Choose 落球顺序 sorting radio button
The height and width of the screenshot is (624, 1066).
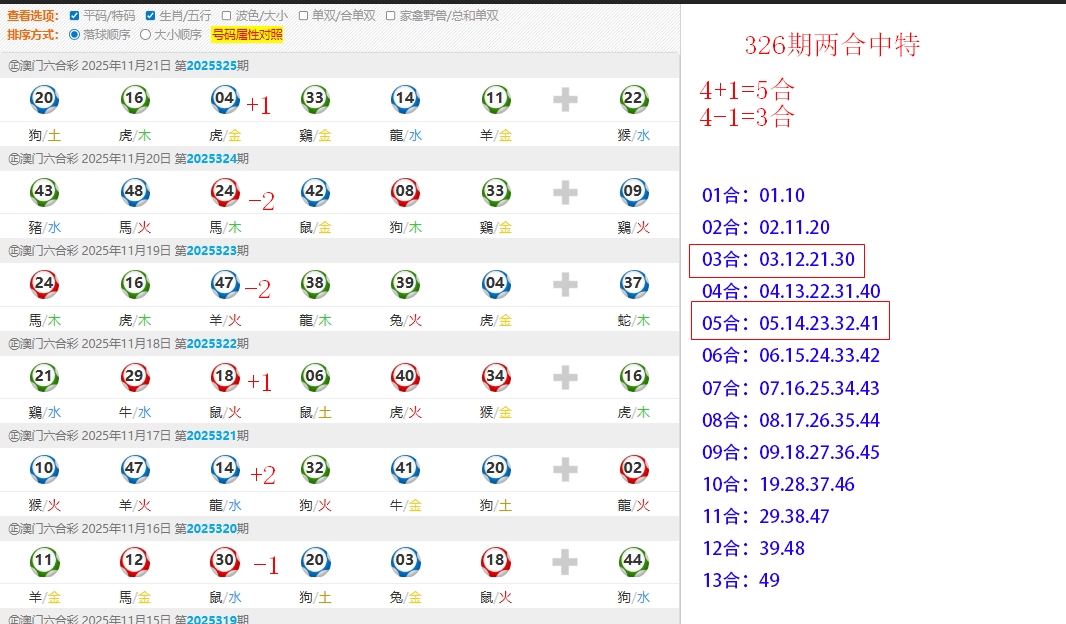74,35
